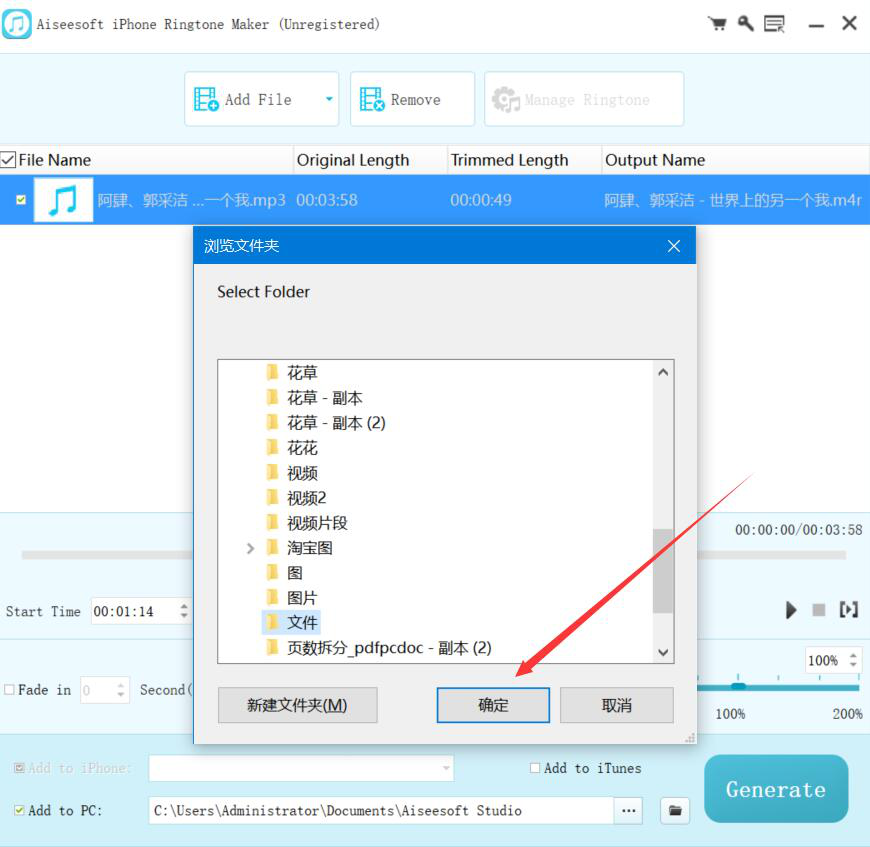Click the folder list scrollbar thumb
Screen dimensions: 870x847
662,571
